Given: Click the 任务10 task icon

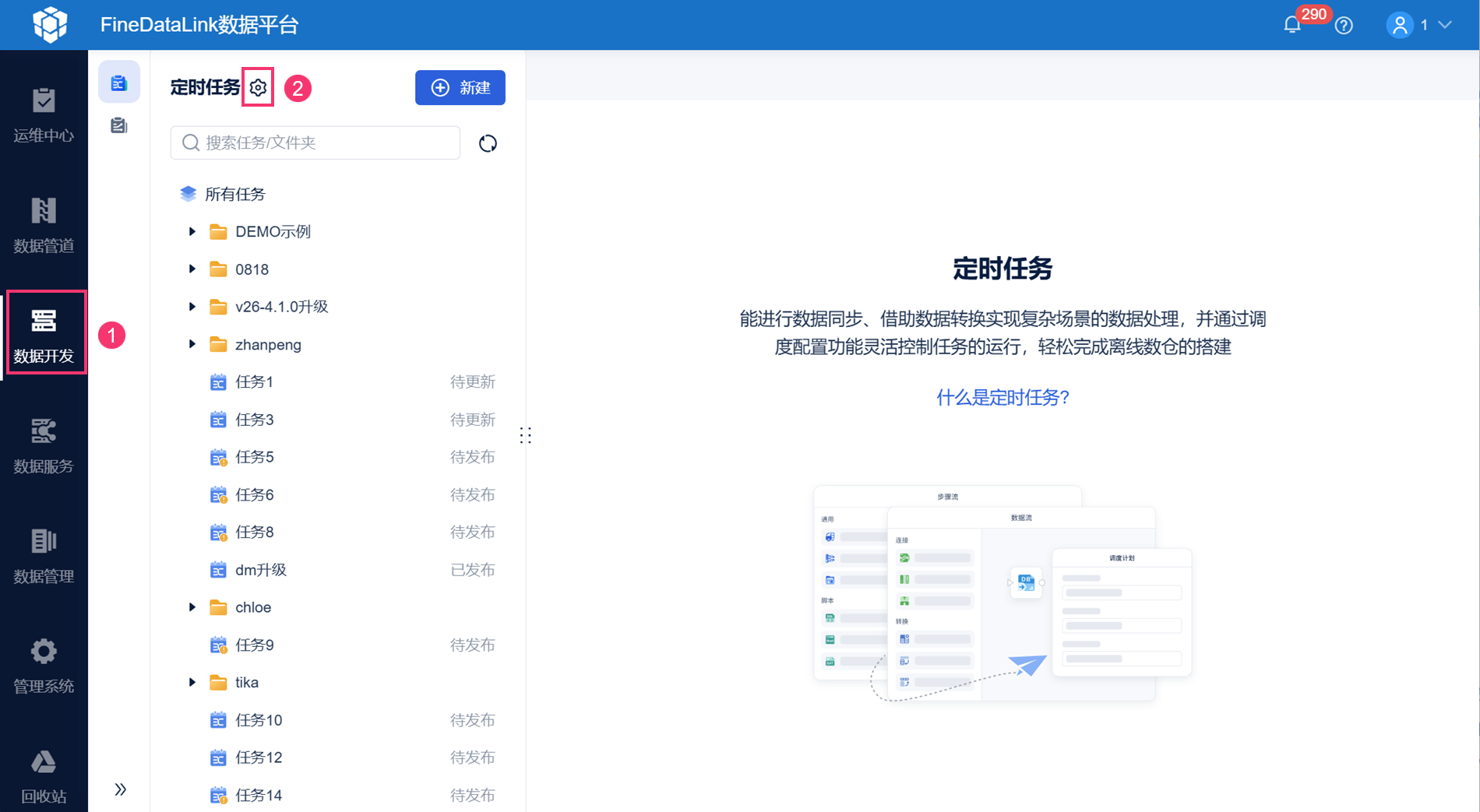Looking at the screenshot, I should point(218,720).
